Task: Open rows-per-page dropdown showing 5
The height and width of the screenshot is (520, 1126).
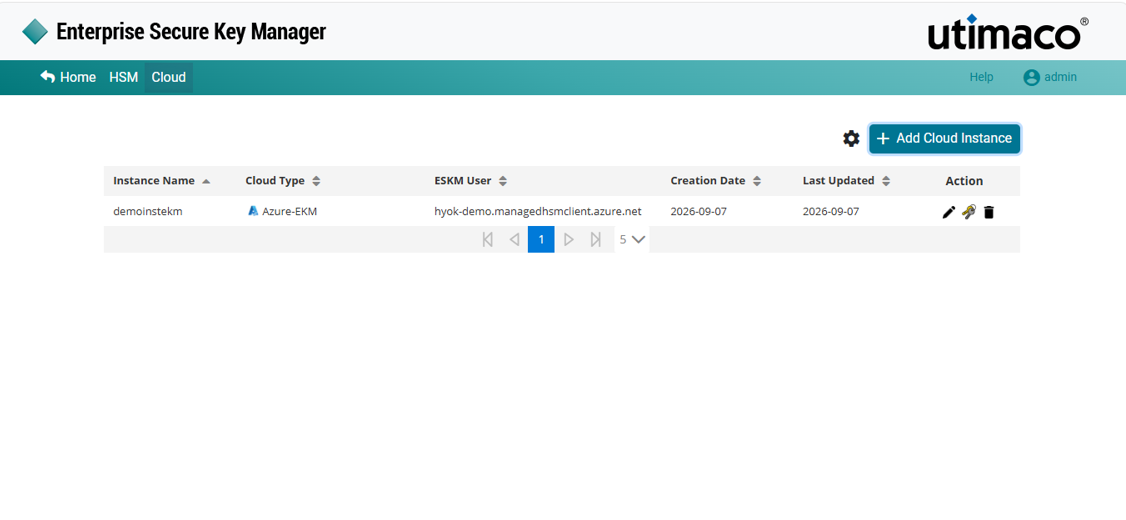Action: point(632,239)
